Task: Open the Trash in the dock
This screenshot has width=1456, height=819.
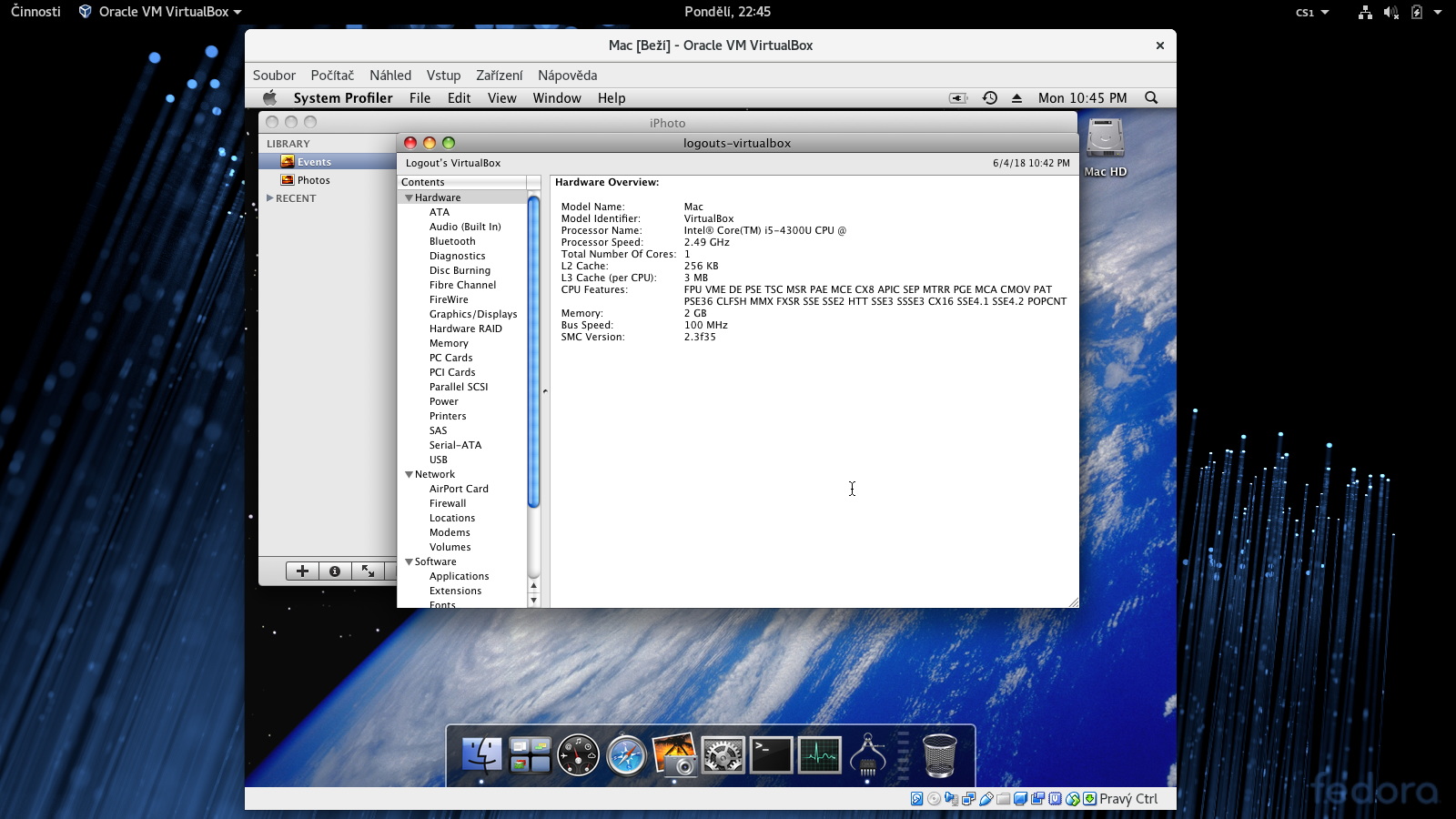Action: (939, 755)
